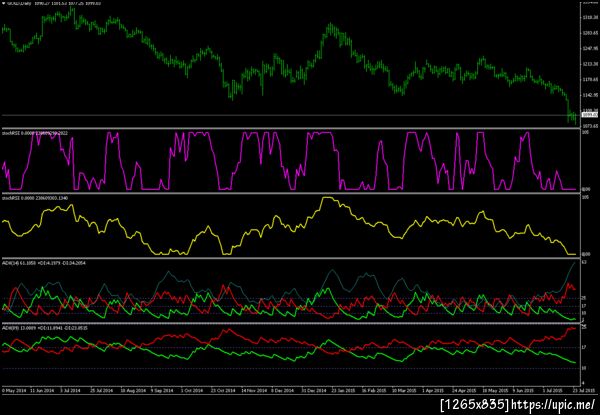
Task: Click the 8 Dec 2014 date label
Action: coord(282,391)
